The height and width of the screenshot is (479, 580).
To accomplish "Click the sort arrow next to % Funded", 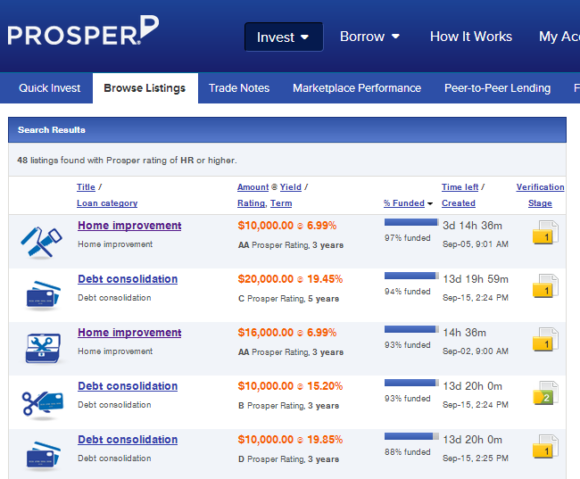I will coord(430,204).
